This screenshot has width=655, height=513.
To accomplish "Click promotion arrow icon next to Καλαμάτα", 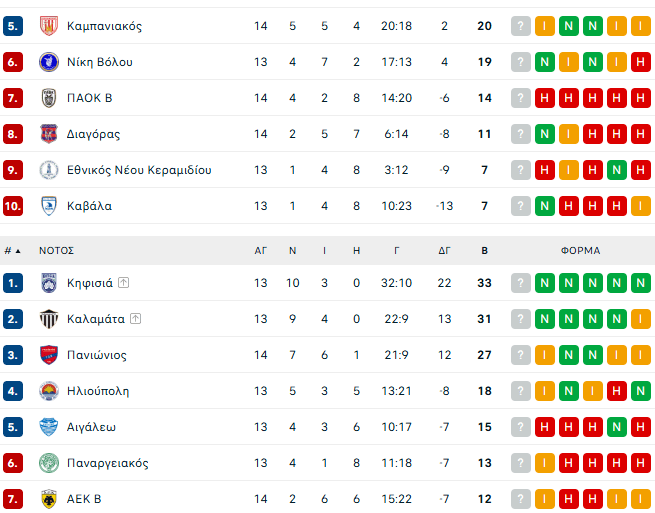I will pos(136,319).
